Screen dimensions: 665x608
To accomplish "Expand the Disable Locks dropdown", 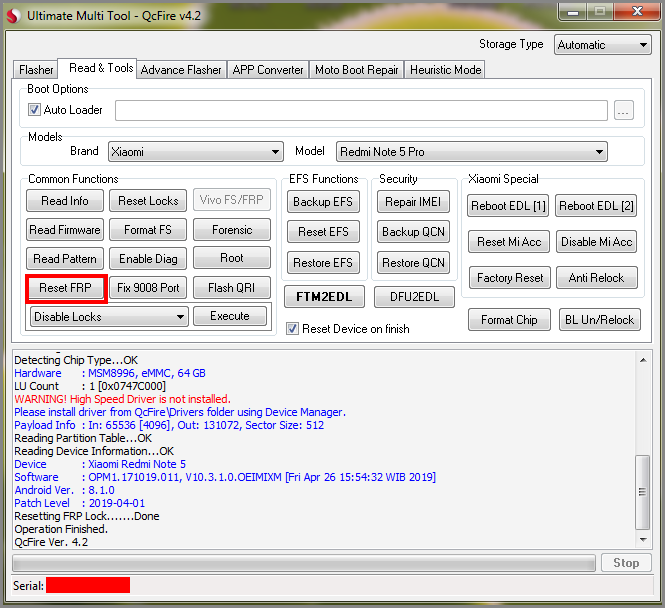I will (x=109, y=316).
